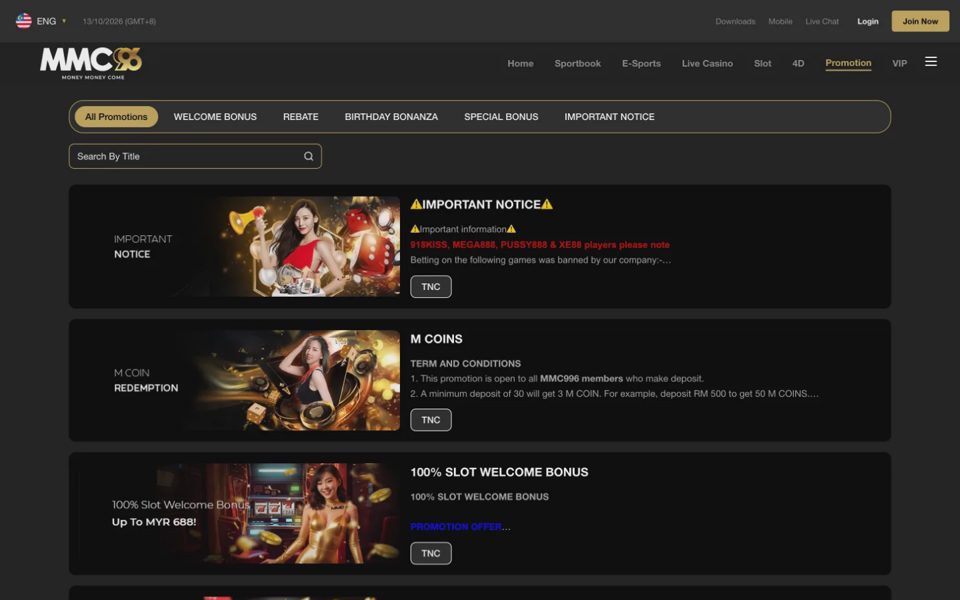Navigate to Live Casino
Viewport: 960px width, 600px height.
707,64
